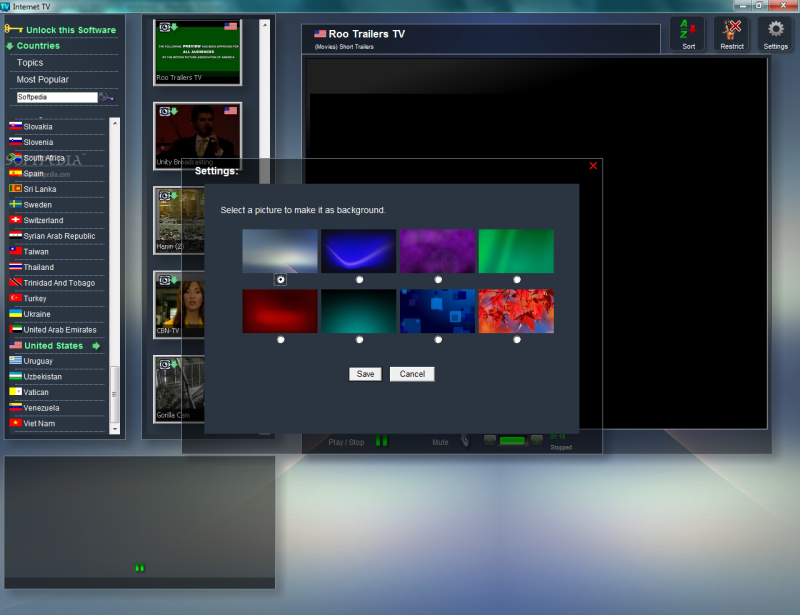The image size is (800, 615).
Task: Click record icon on Gorilla Cam thumbnail
Action: point(165,364)
